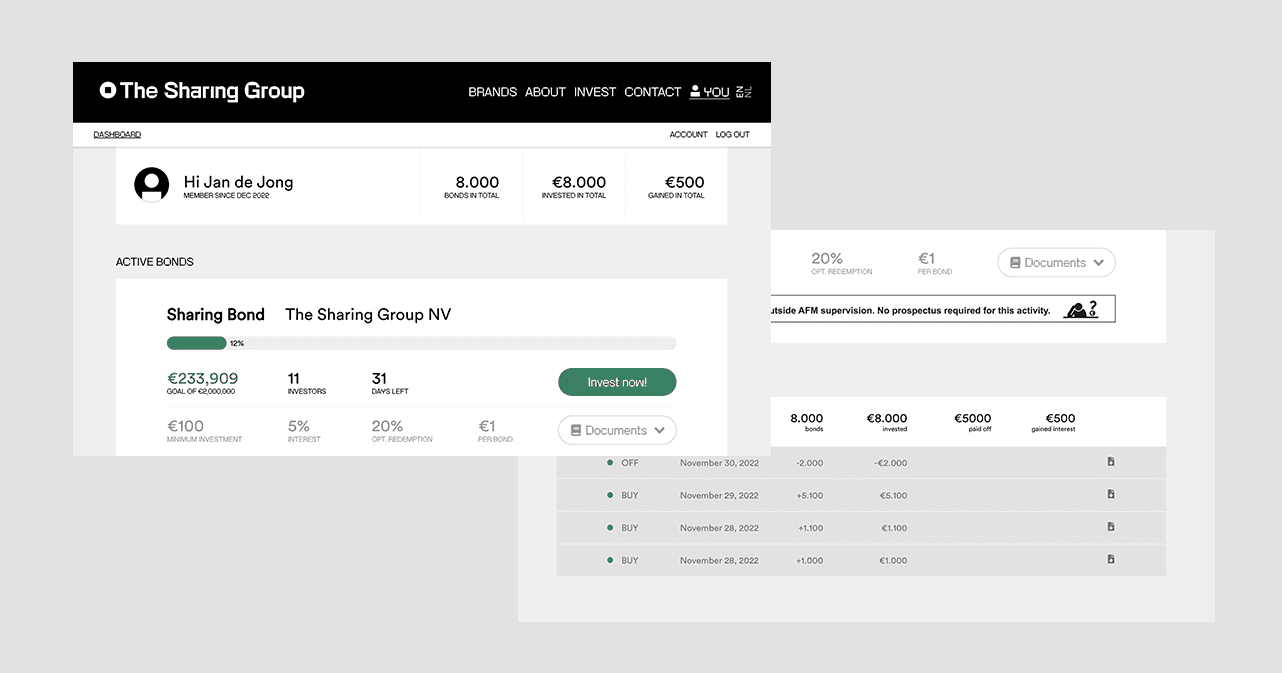
Task: Expand Documents chevron under Invest now button
Action: pos(659,431)
